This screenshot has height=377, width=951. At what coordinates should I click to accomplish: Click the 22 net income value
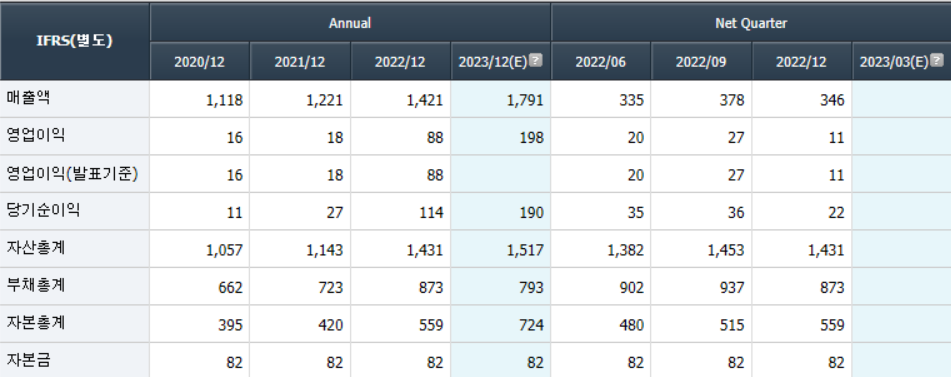click(x=836, y=213)
